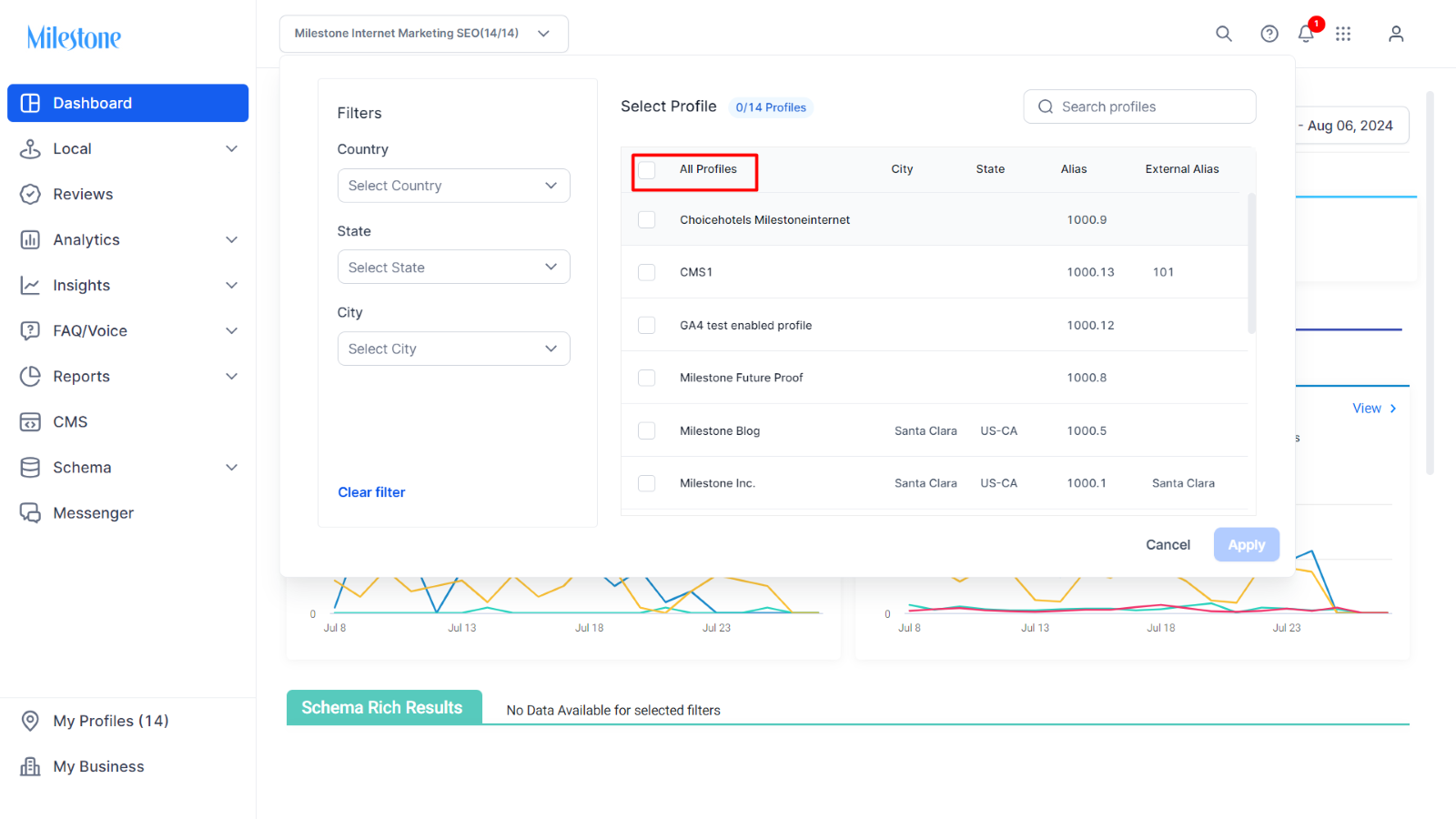This screenshot has width=1456, height=819.
Task: Open the user account icon
Action: pos(1396,34)
